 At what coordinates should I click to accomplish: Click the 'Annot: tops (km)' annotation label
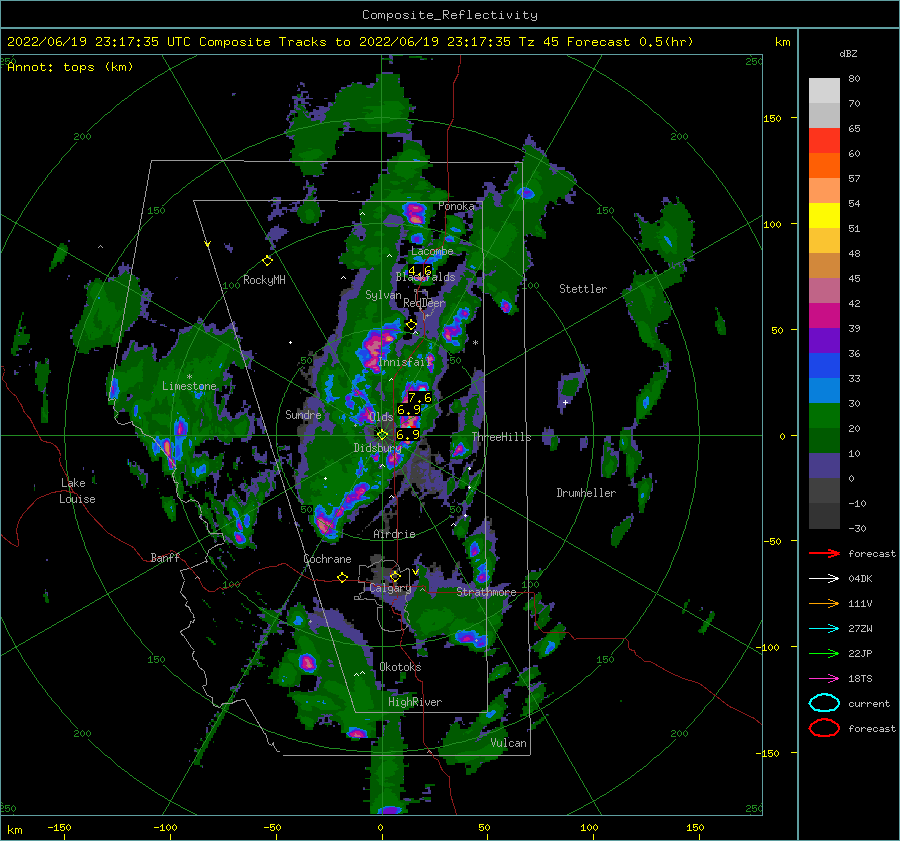coord(70,67)
